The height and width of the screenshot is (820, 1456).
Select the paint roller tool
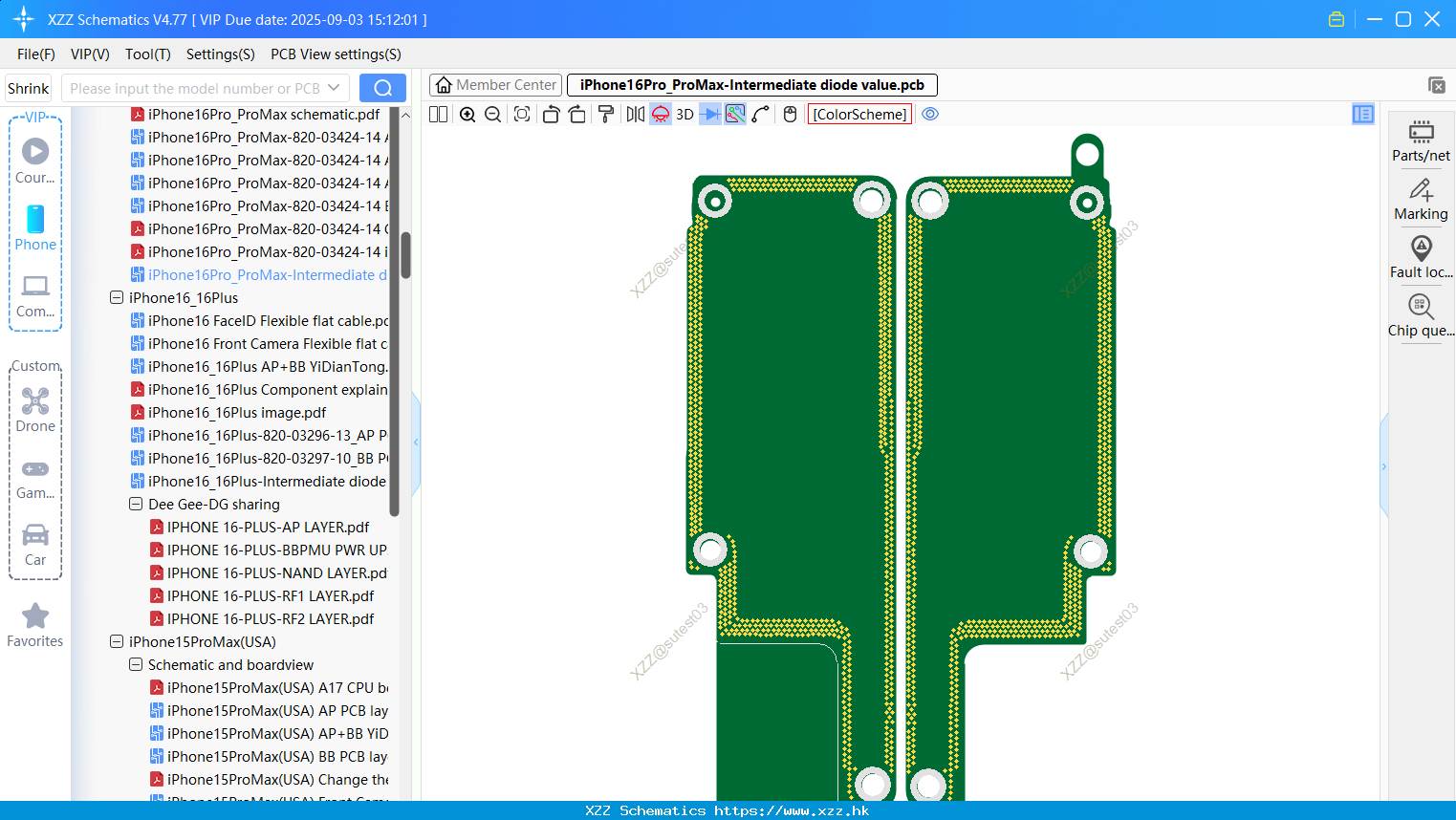click(606, 114)
